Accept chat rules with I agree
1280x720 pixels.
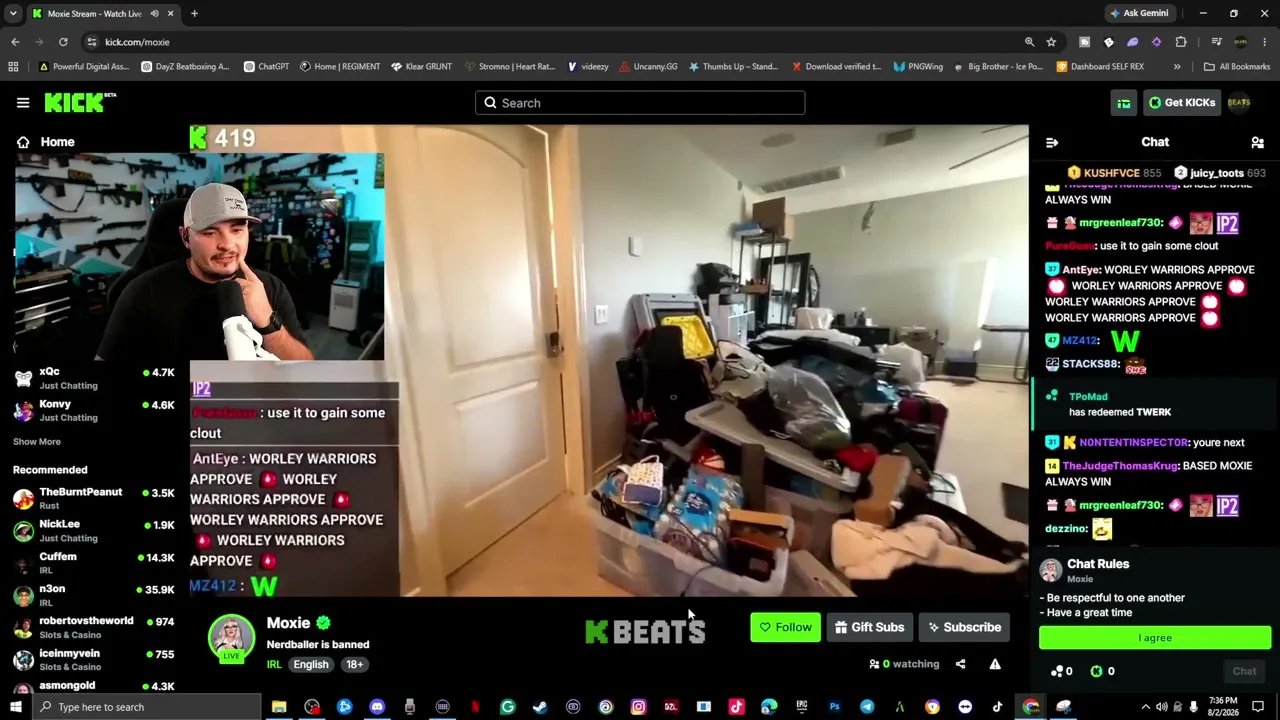click(1155, 638)
